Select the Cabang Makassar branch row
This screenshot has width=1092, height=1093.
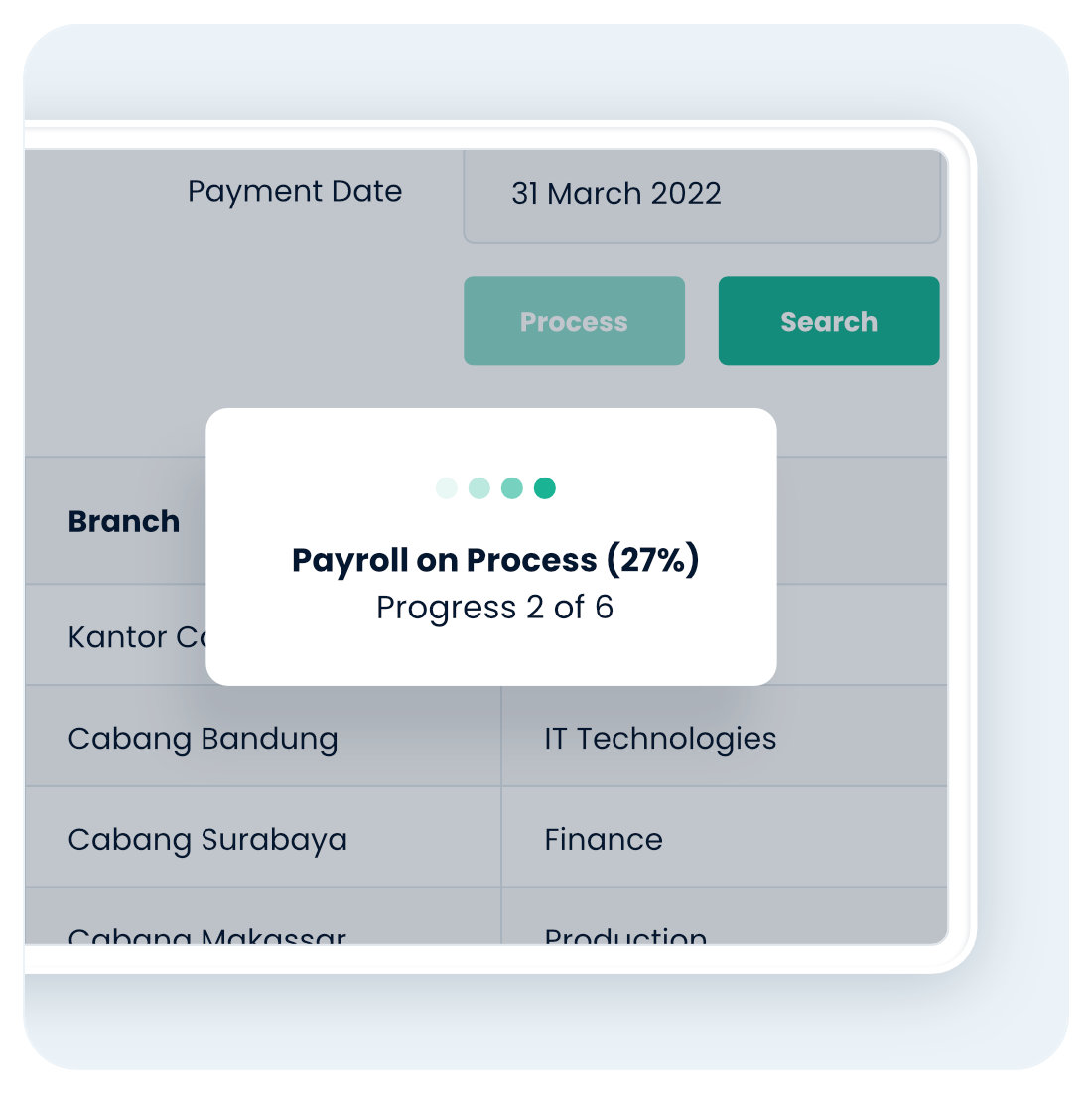click(x=206, y=935)
